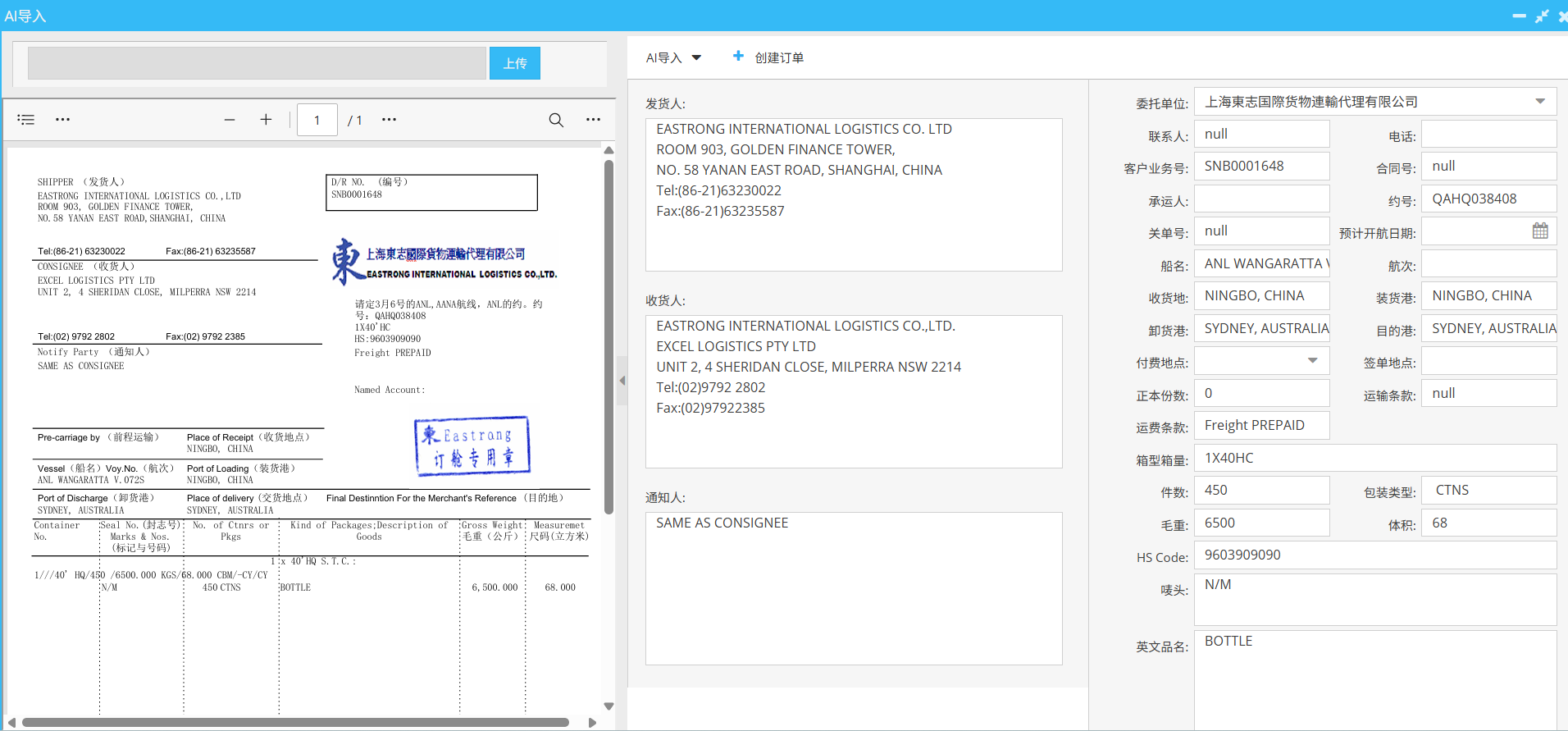
Task: Click the 合同号 field
Action: [x=1488, y=166]
